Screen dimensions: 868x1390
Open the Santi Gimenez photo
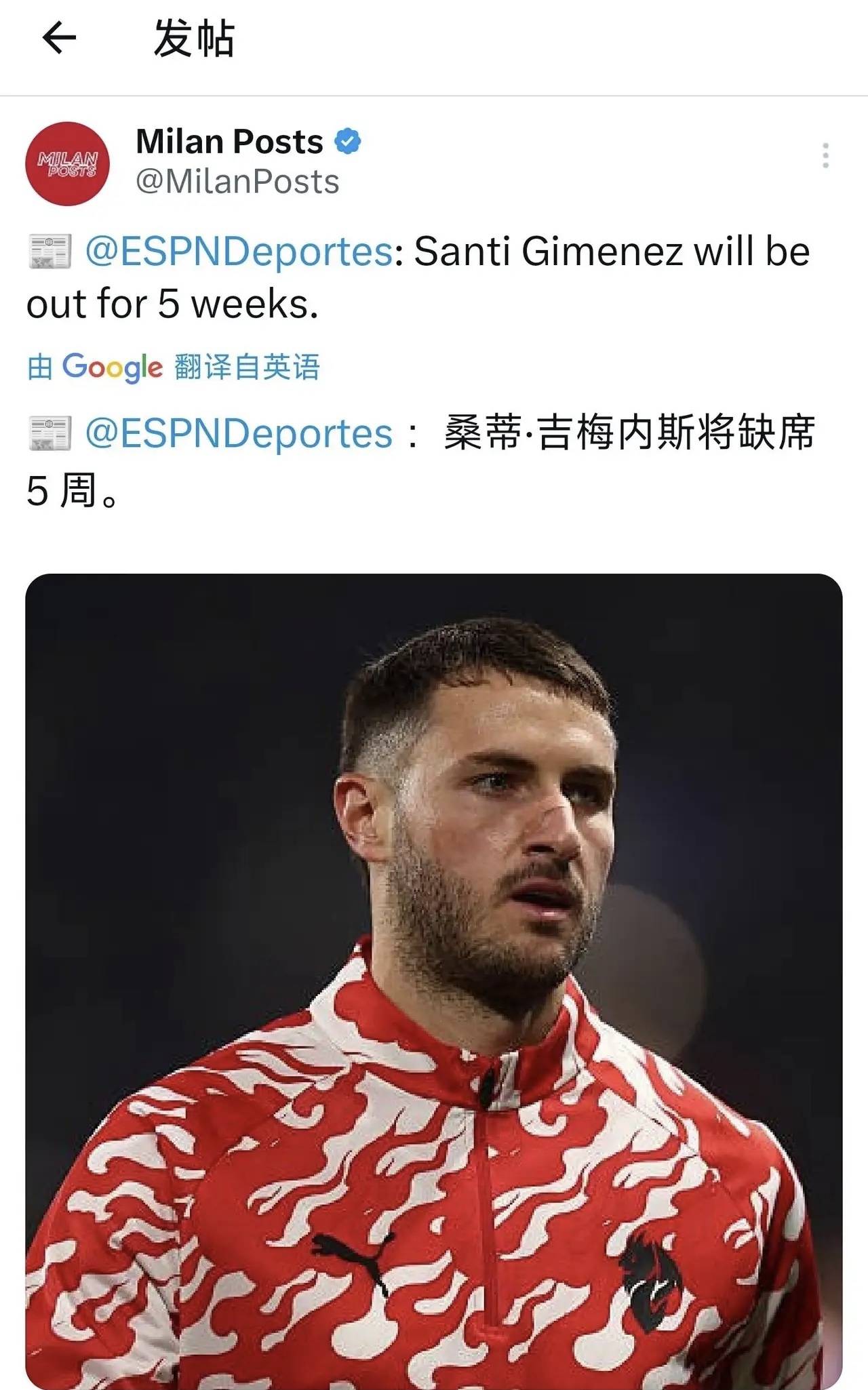pos(434,981)
